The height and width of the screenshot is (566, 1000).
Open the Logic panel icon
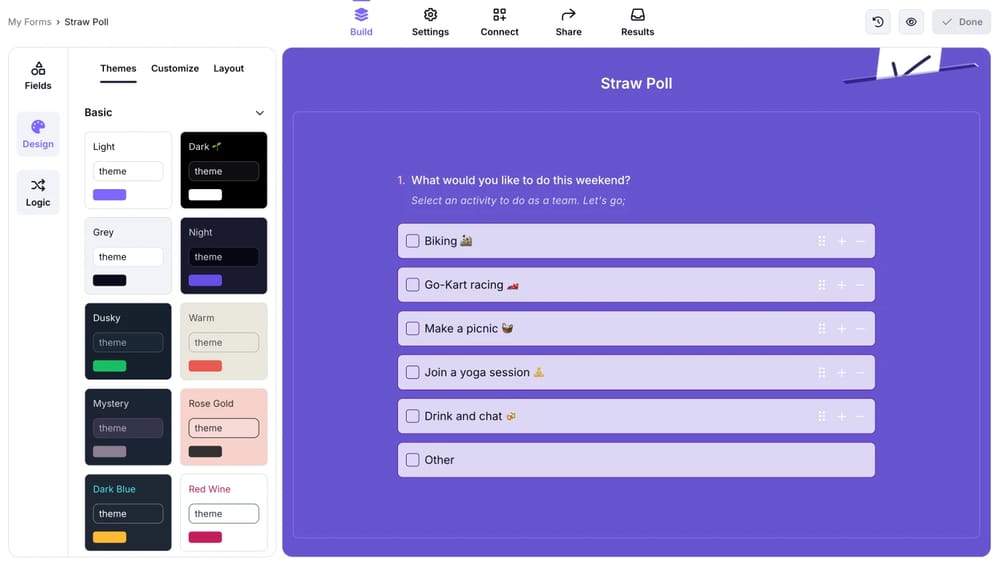coord(38,185)
